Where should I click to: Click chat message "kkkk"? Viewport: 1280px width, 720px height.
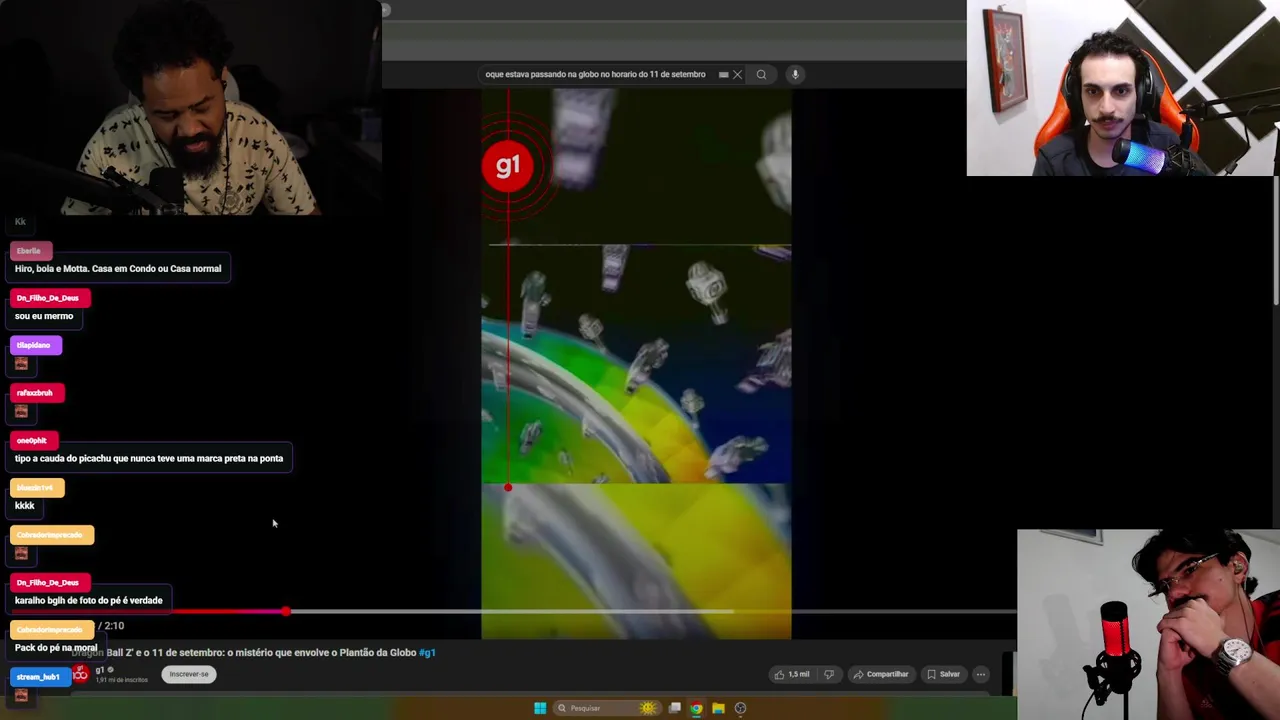coord(25,506)
